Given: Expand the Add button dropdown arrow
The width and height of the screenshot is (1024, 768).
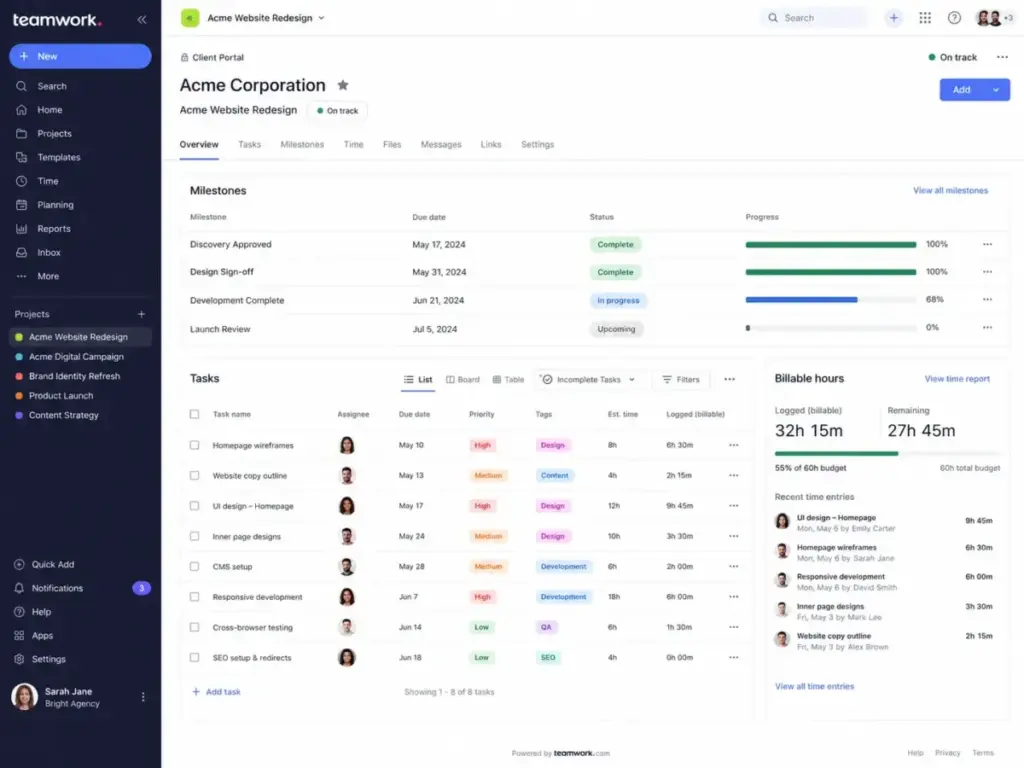Looking at the screenshot, I should (995, 90).
